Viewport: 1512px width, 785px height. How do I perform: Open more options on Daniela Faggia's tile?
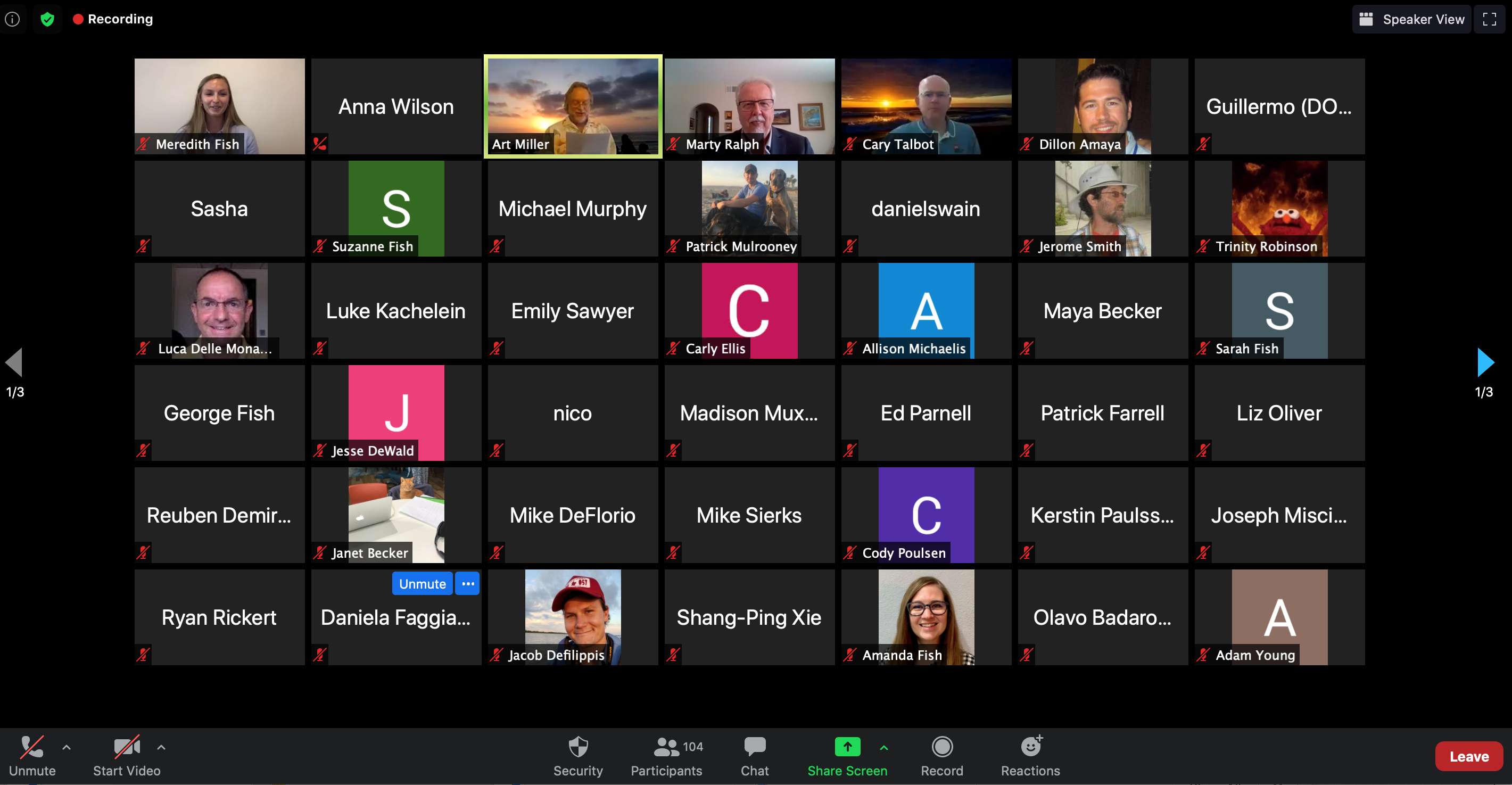pos(467,584)
